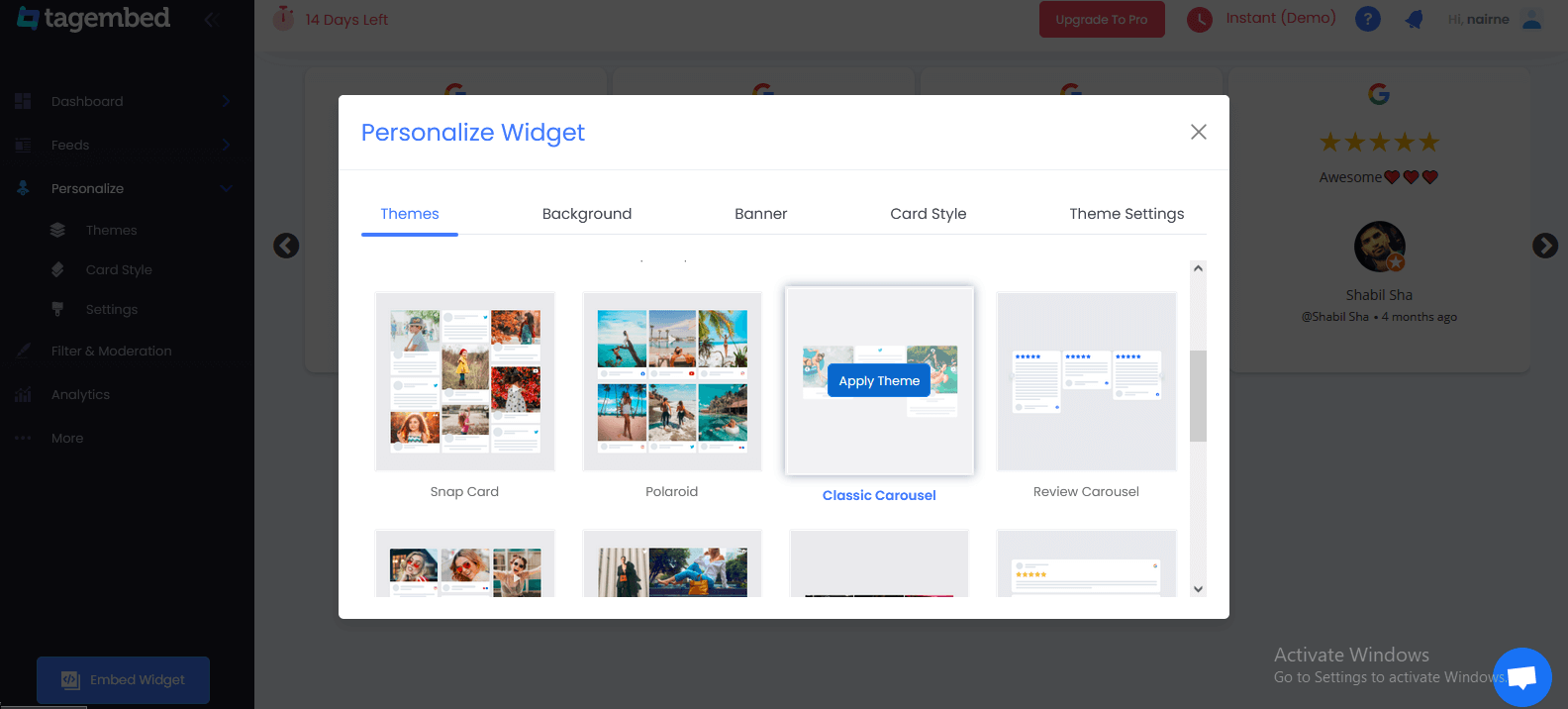Image resolution: width=1568 pixels, height=709 pixels.
Task: Click the user profile avatar icon
Action: (x=1532, y=19)
